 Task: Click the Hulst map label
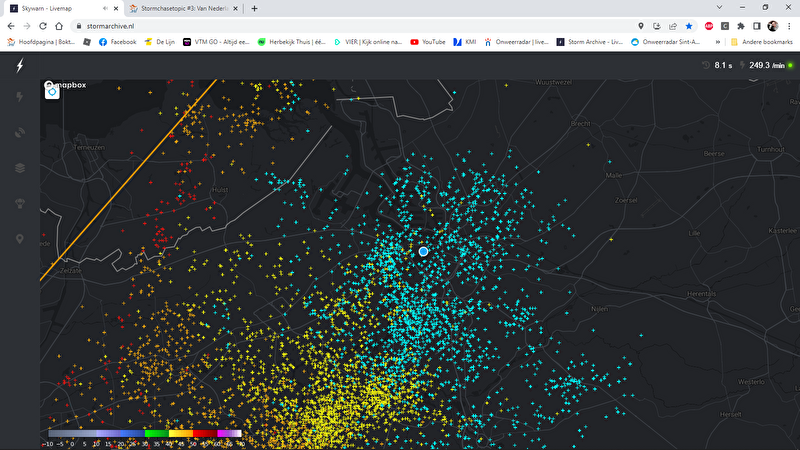220,190
